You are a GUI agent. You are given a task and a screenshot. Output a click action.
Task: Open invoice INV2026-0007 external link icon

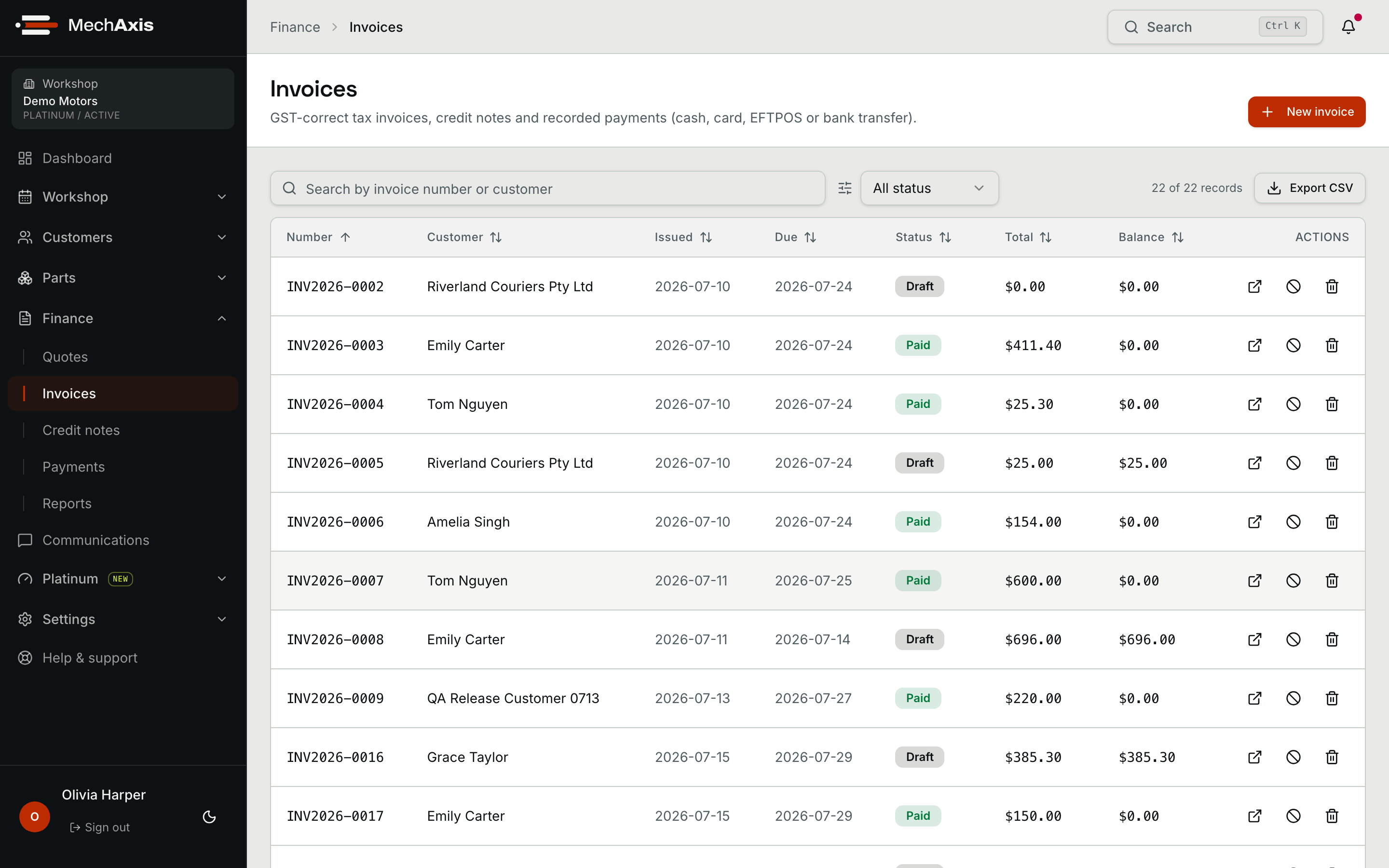click(1255, 581)
